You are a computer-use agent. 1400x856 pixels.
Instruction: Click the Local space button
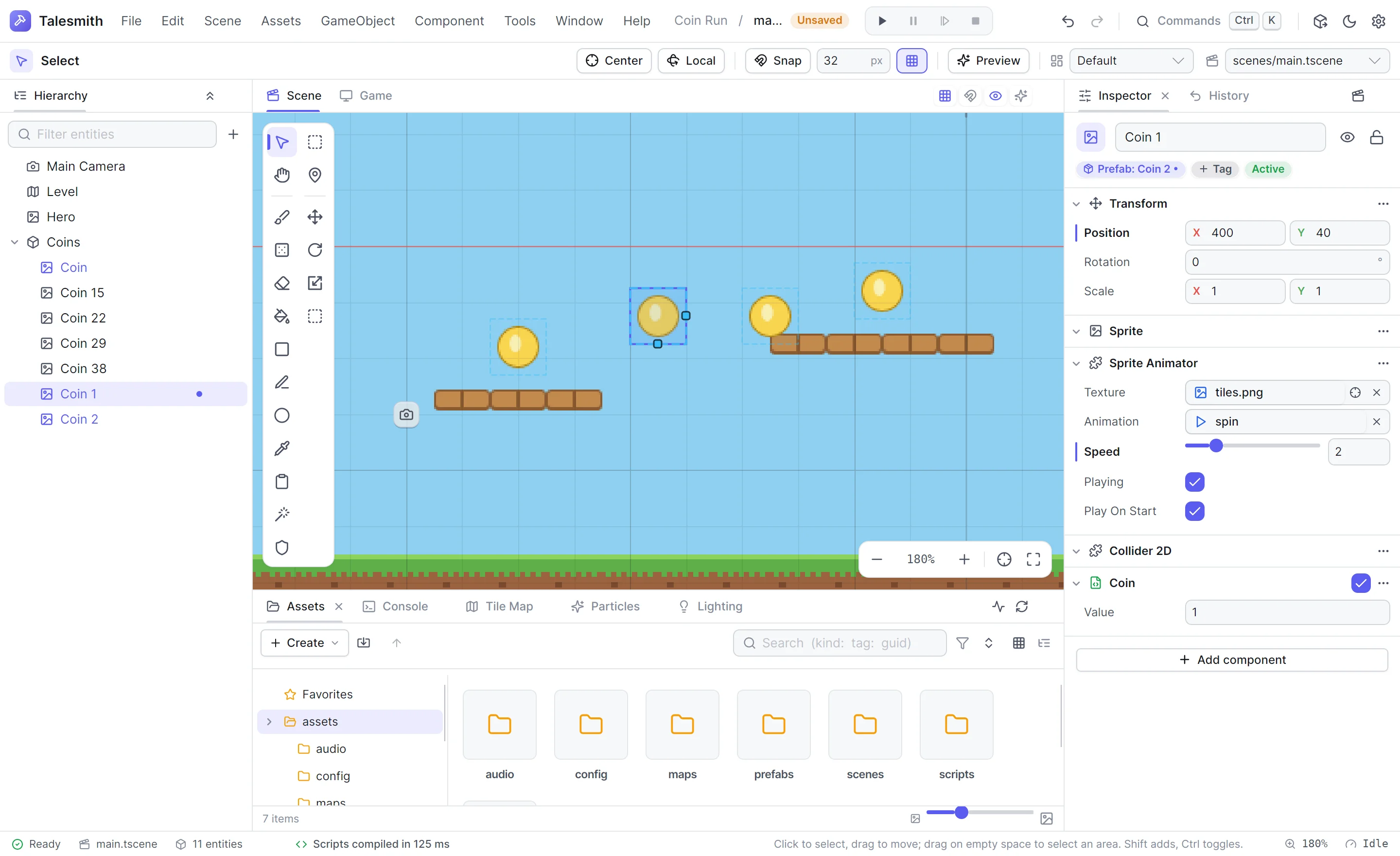tap(690, 61)
